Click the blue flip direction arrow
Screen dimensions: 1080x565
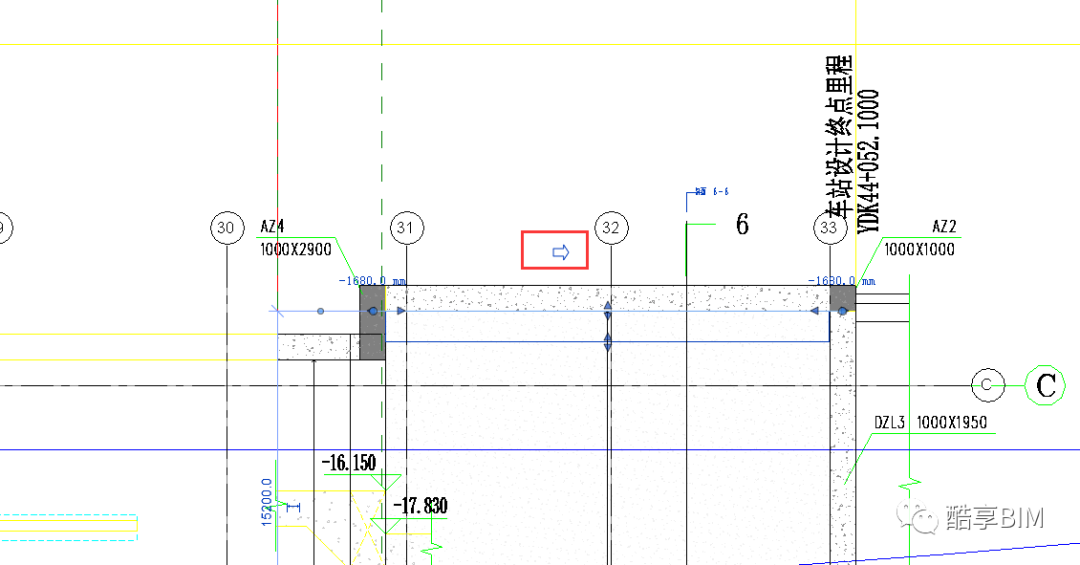[x=561, y=252]
